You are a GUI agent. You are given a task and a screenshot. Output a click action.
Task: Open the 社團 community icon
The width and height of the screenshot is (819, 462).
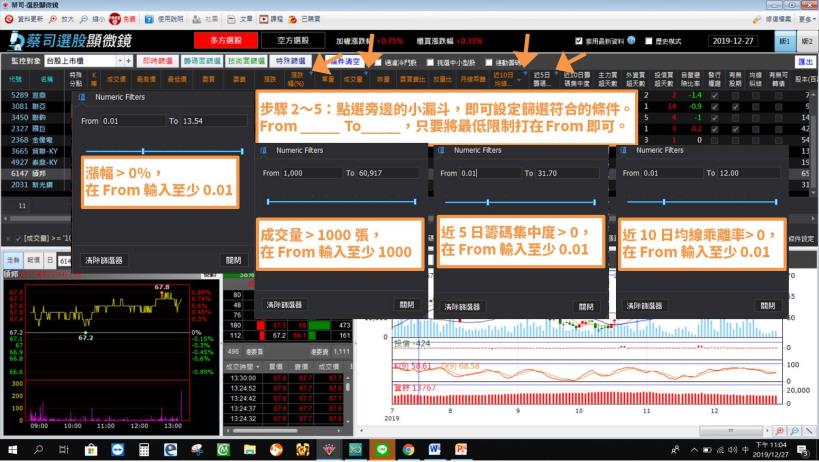(x=196, y=19)
